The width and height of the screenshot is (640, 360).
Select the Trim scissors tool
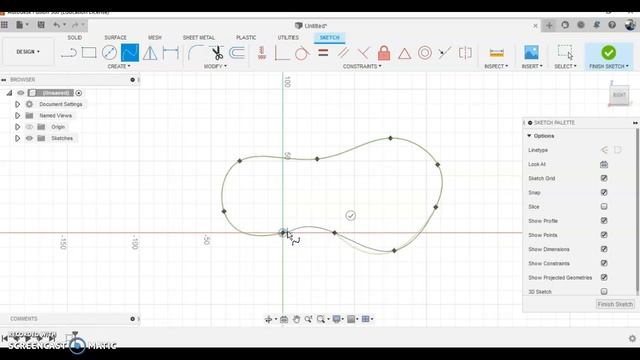[217, 53]
